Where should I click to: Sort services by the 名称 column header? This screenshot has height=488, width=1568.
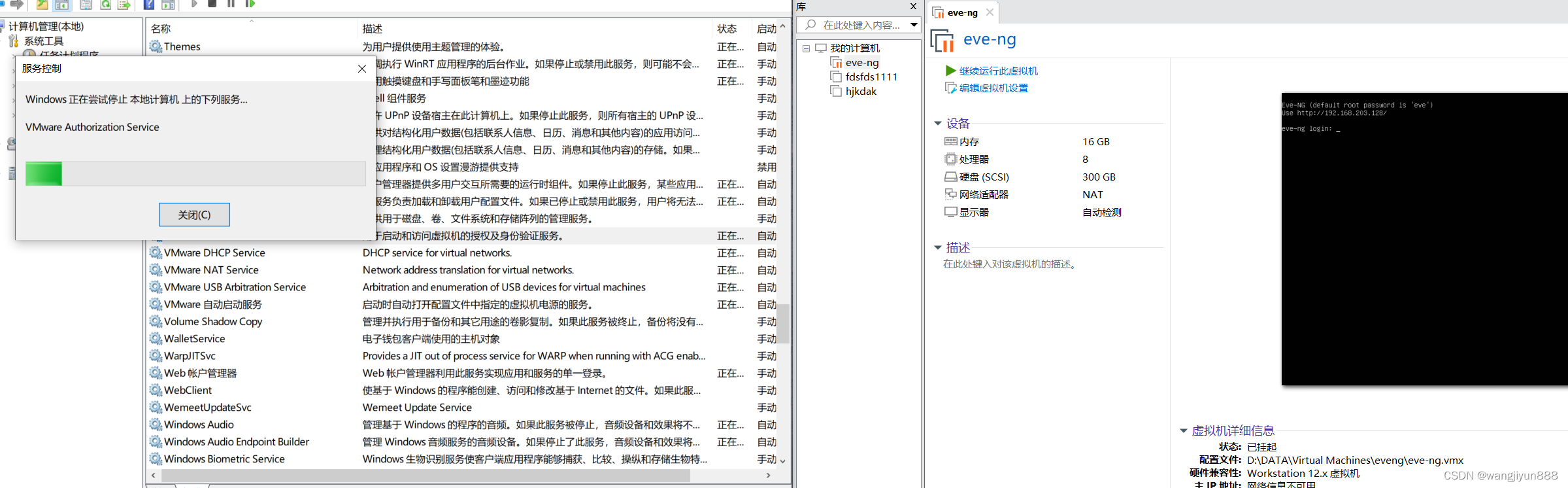point(251,28)
